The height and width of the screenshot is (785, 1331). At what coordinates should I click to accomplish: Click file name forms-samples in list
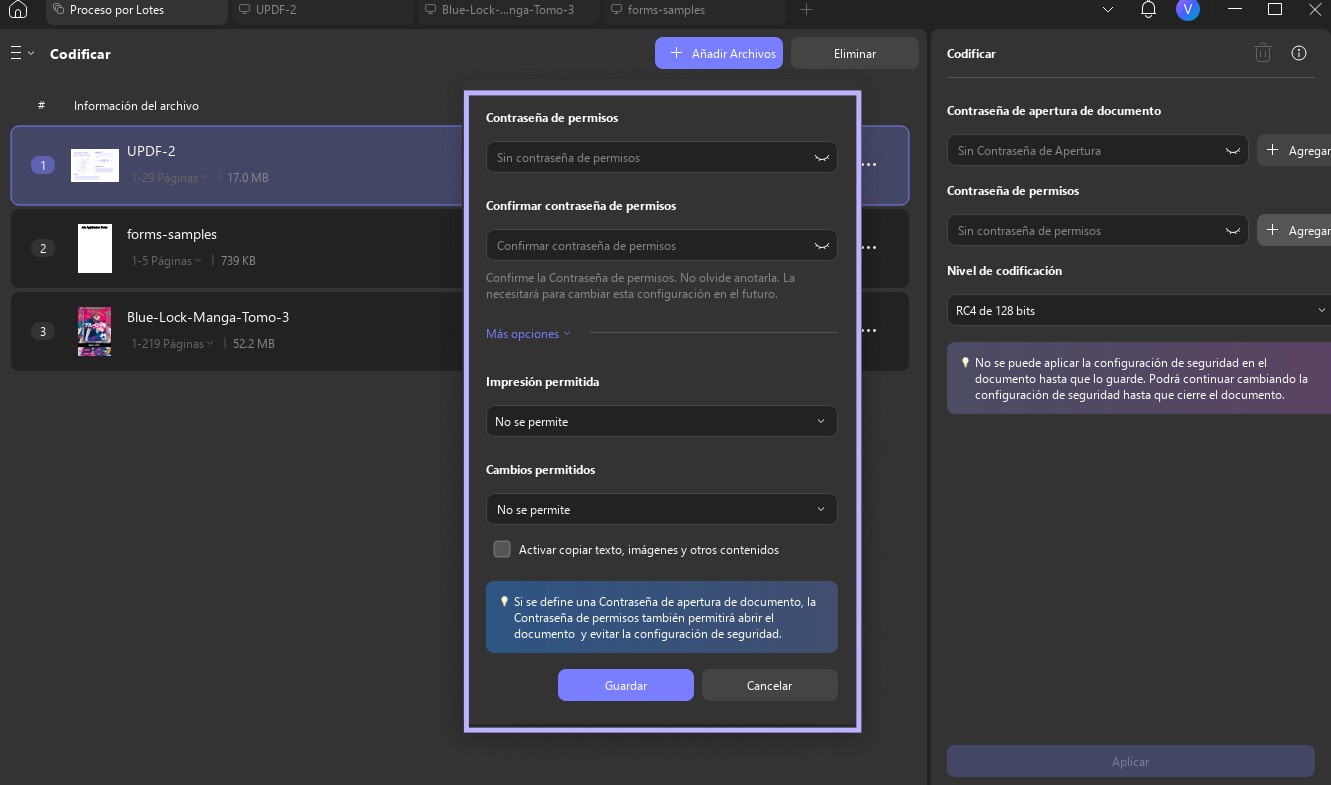point(172,234)
